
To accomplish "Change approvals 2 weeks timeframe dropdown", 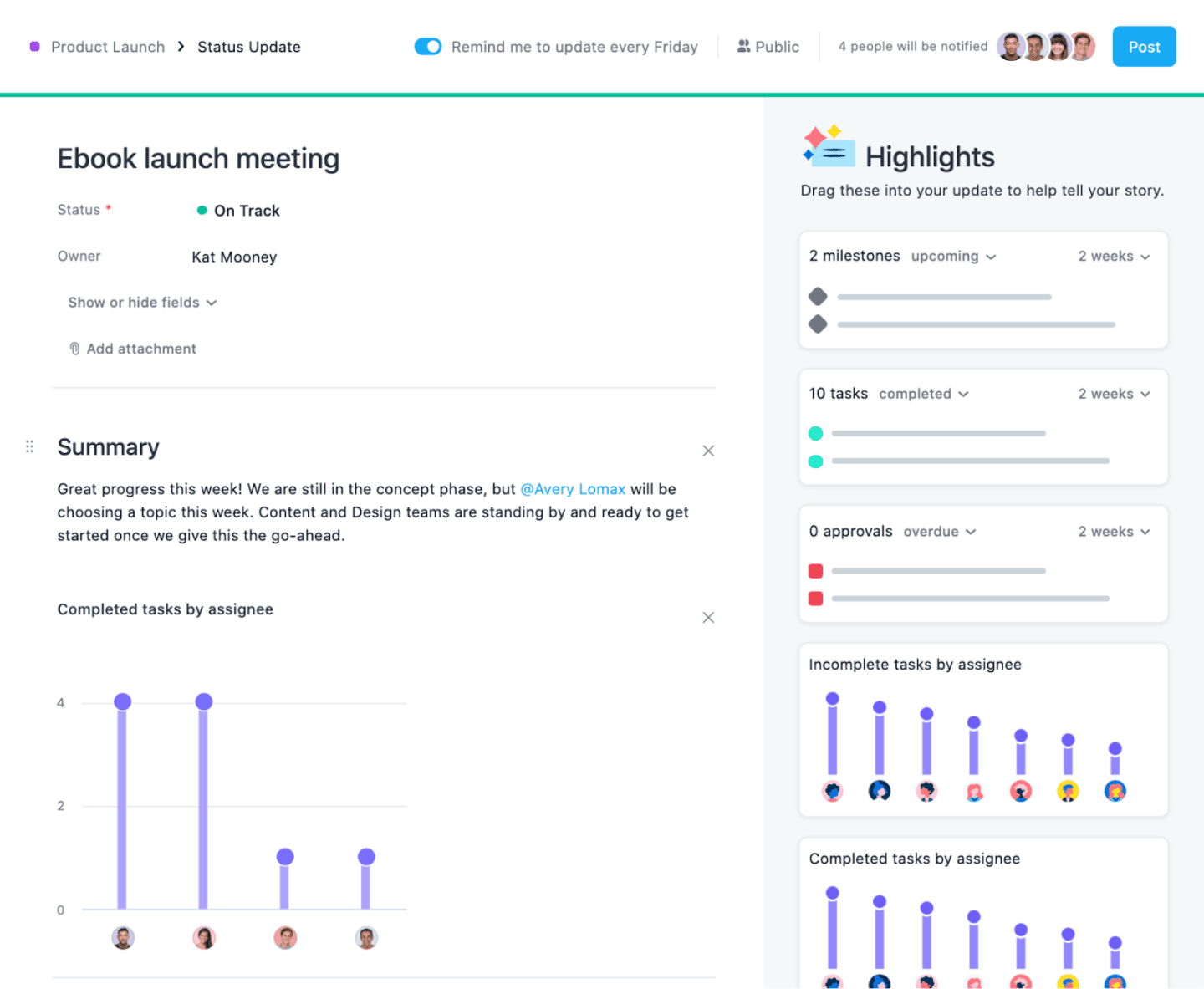I will point(1114,532).
